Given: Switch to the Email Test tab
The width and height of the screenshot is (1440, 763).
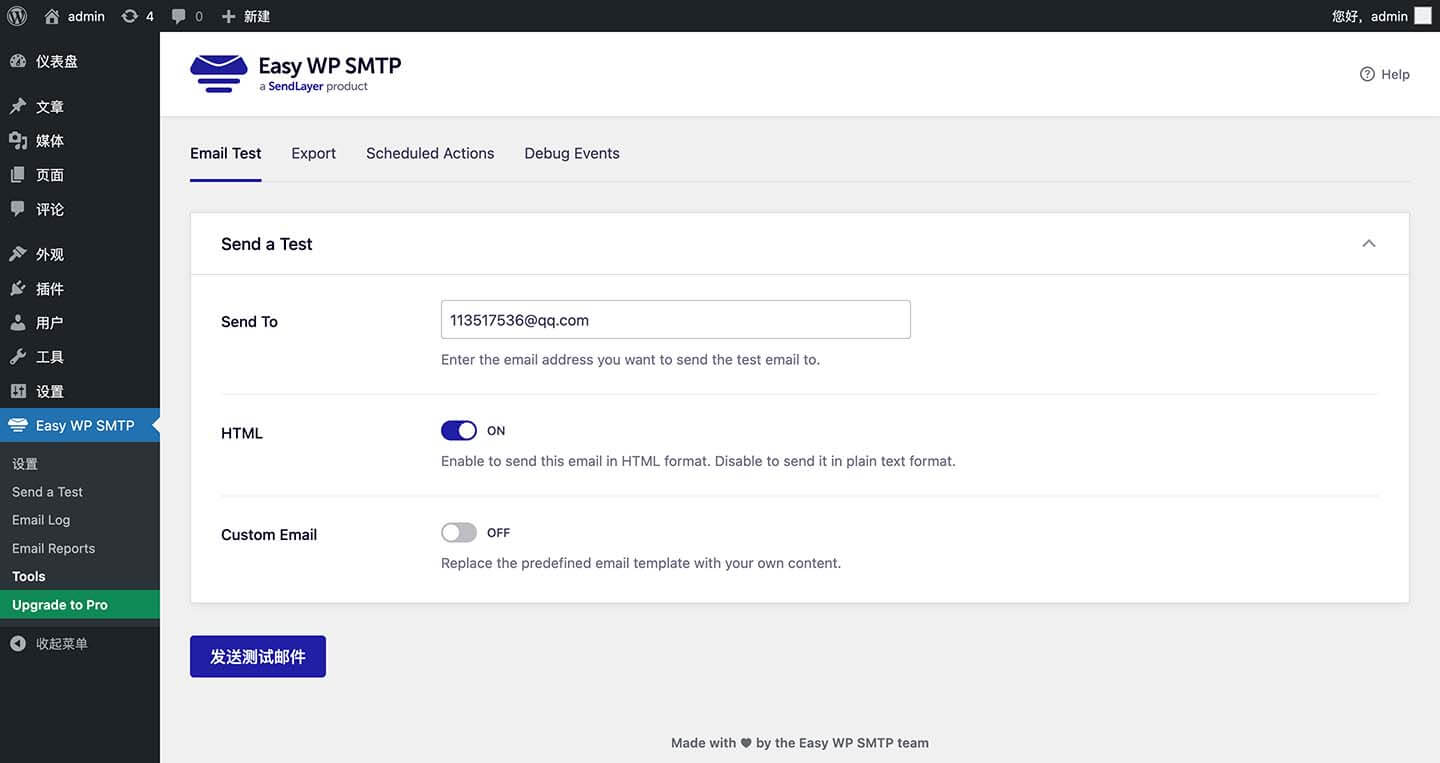Looking at the screenshot, I should coord(226,153).
